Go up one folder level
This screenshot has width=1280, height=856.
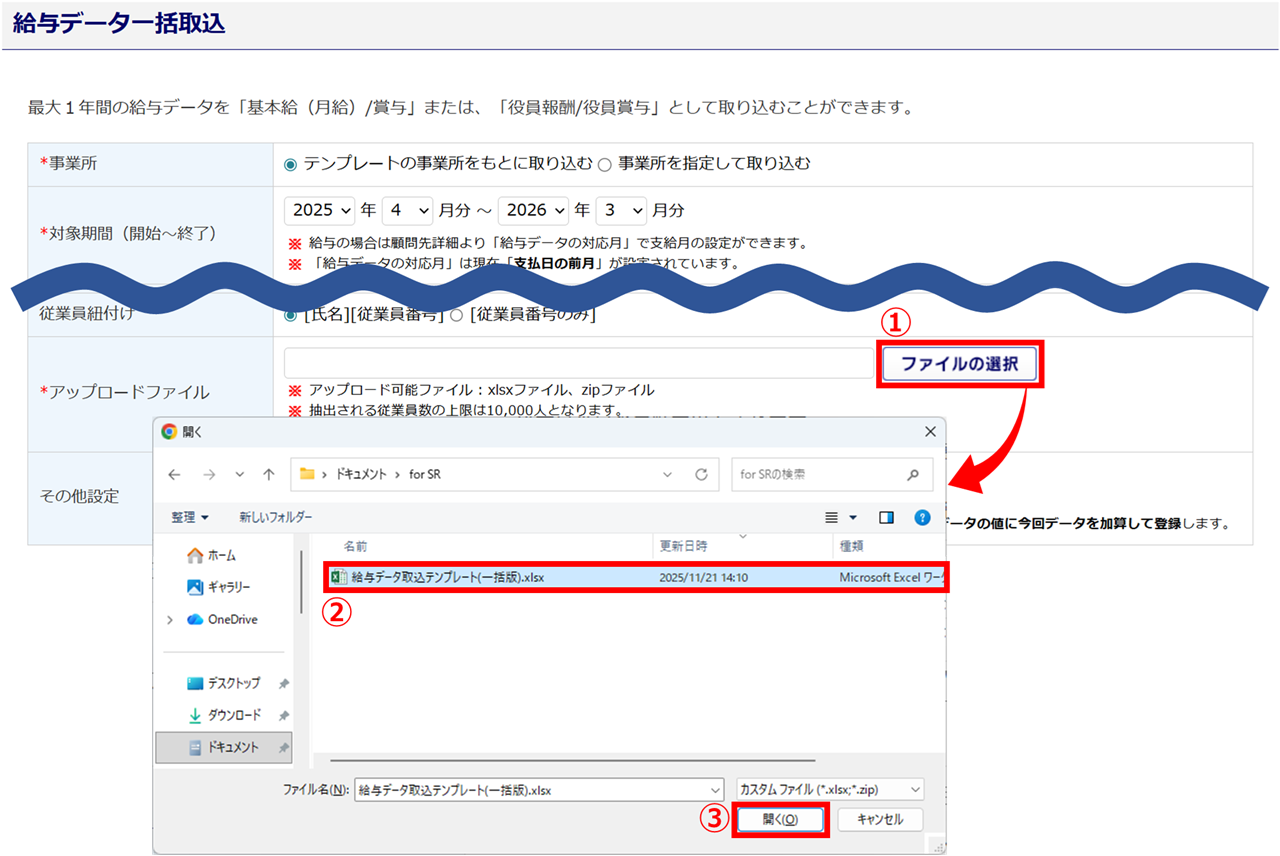tap(268, 474)
